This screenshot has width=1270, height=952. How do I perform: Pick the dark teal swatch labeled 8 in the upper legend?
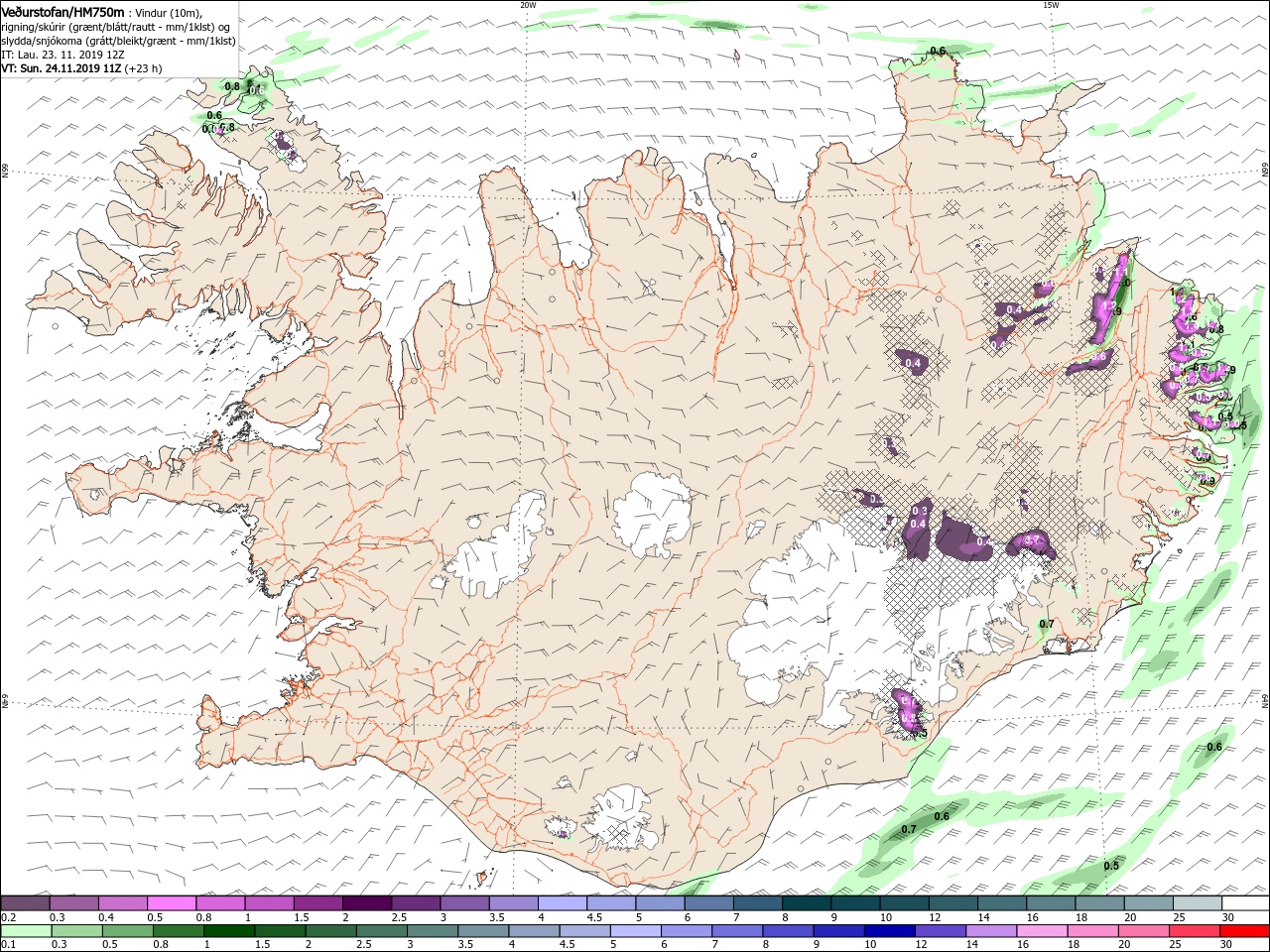[806, 903]
